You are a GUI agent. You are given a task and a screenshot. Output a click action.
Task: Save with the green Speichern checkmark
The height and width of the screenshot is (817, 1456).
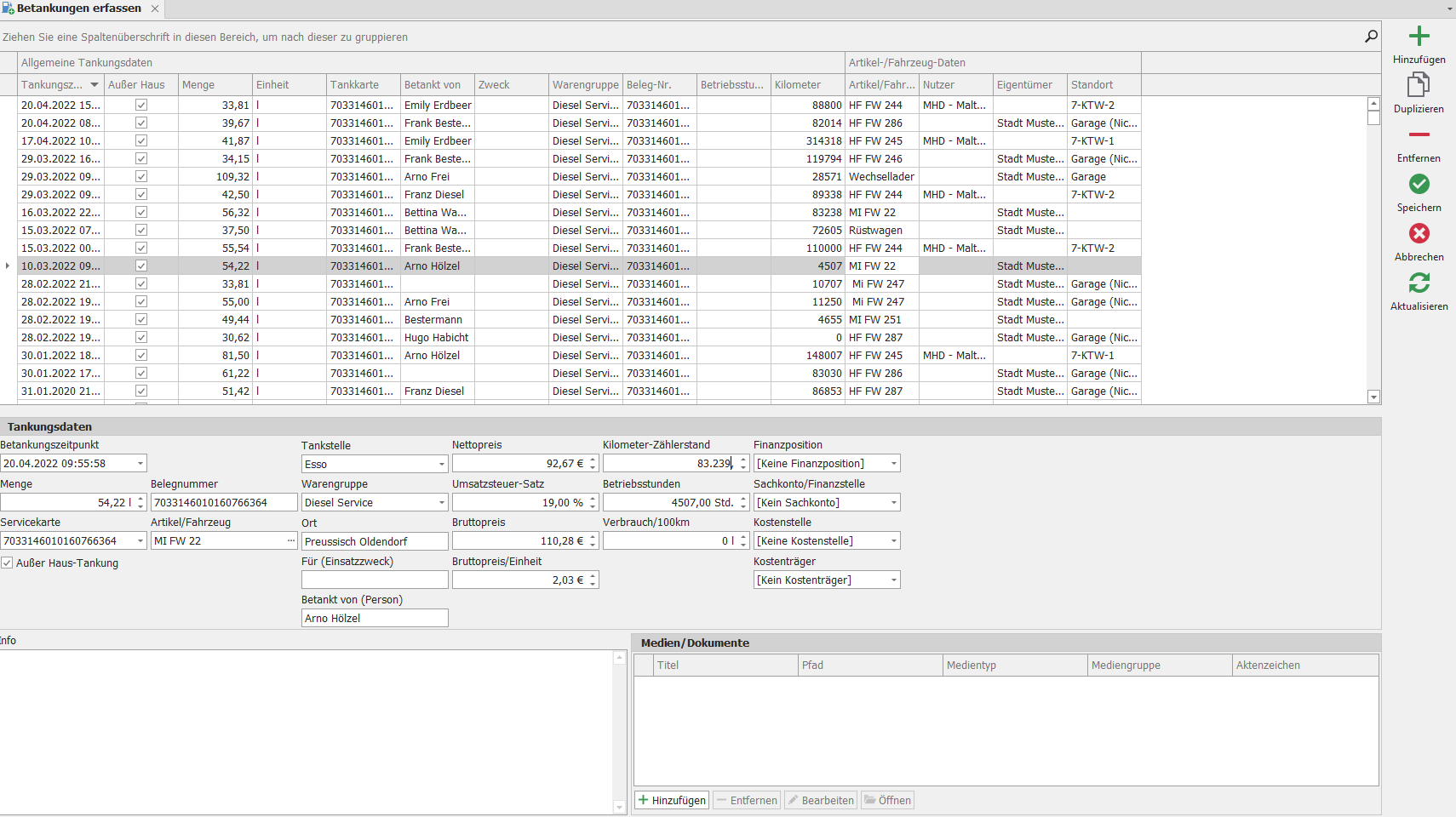[1419, 185]
